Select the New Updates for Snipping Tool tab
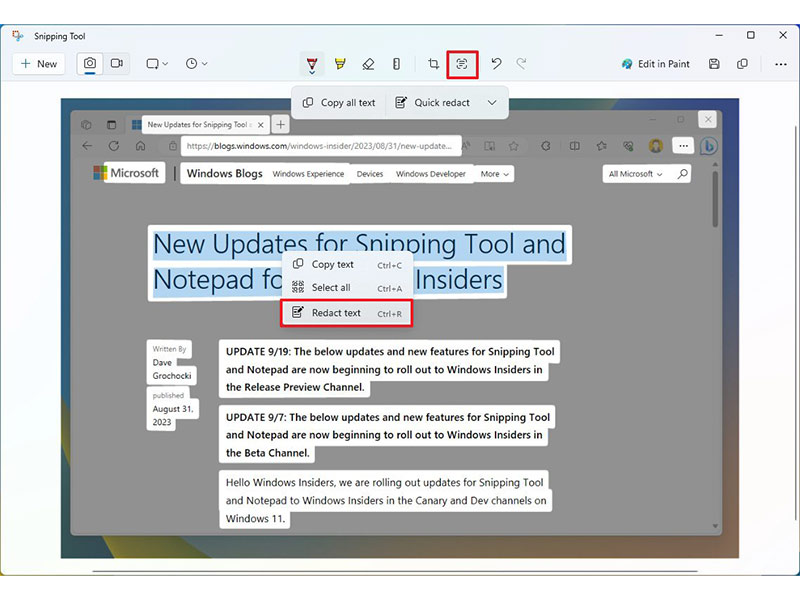Viewport: 800px width, 600px height. click(199, 124)
